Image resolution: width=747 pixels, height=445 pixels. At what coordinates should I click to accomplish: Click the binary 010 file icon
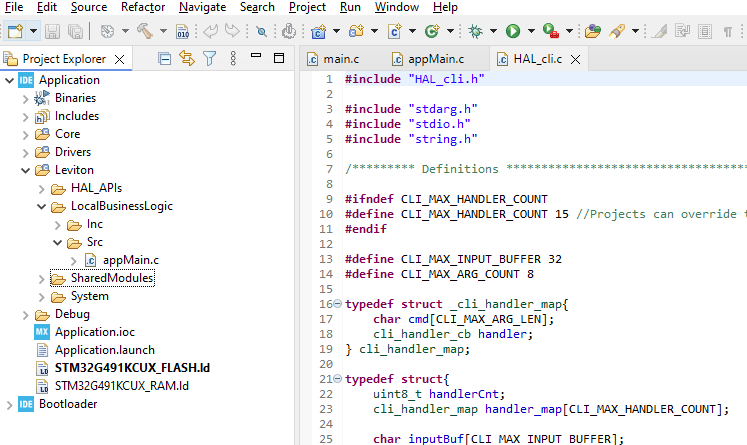click(x=182, y=31)
